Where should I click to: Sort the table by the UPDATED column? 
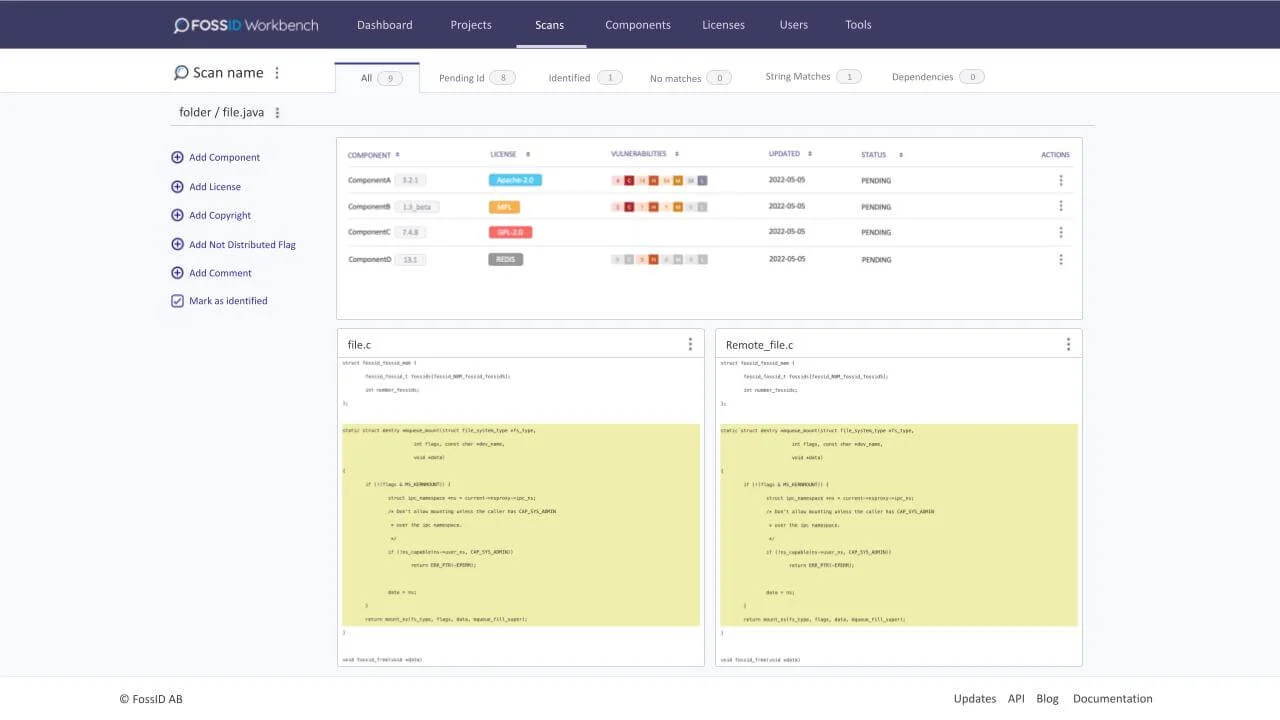tap(809, 154)
